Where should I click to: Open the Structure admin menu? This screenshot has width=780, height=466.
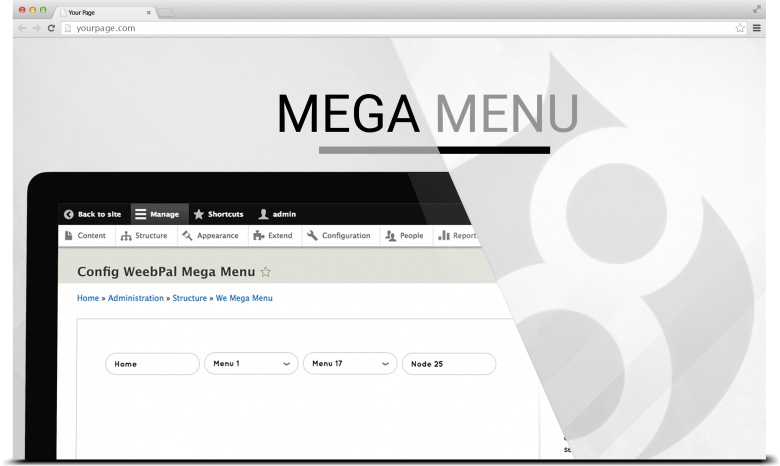(x=144, y=236)
